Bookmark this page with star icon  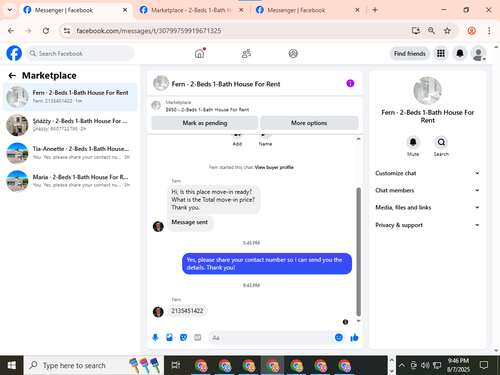[x=447, y=31]
